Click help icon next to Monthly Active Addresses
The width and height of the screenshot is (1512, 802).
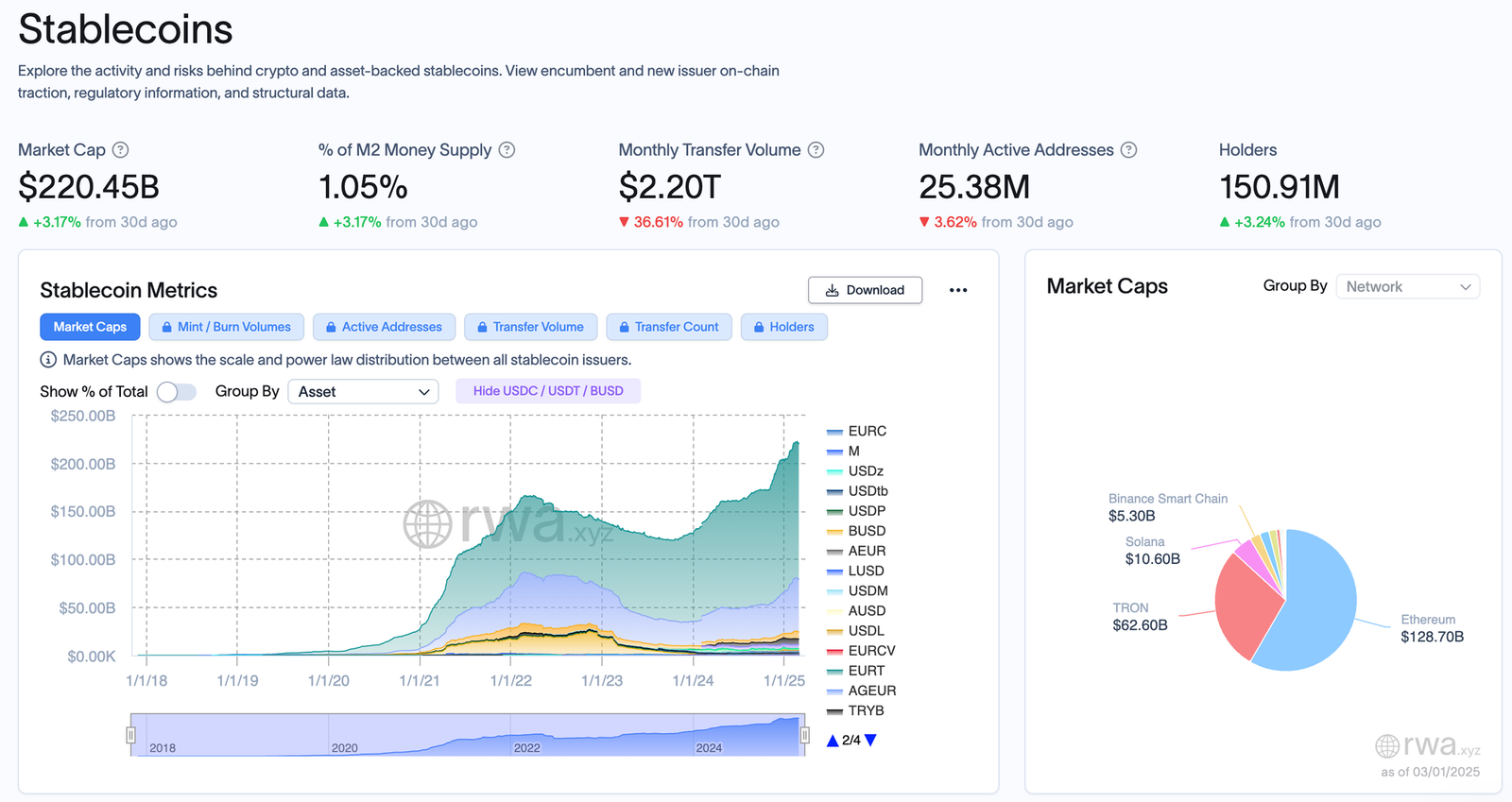pyautogui.click(x=1128, y=149)
